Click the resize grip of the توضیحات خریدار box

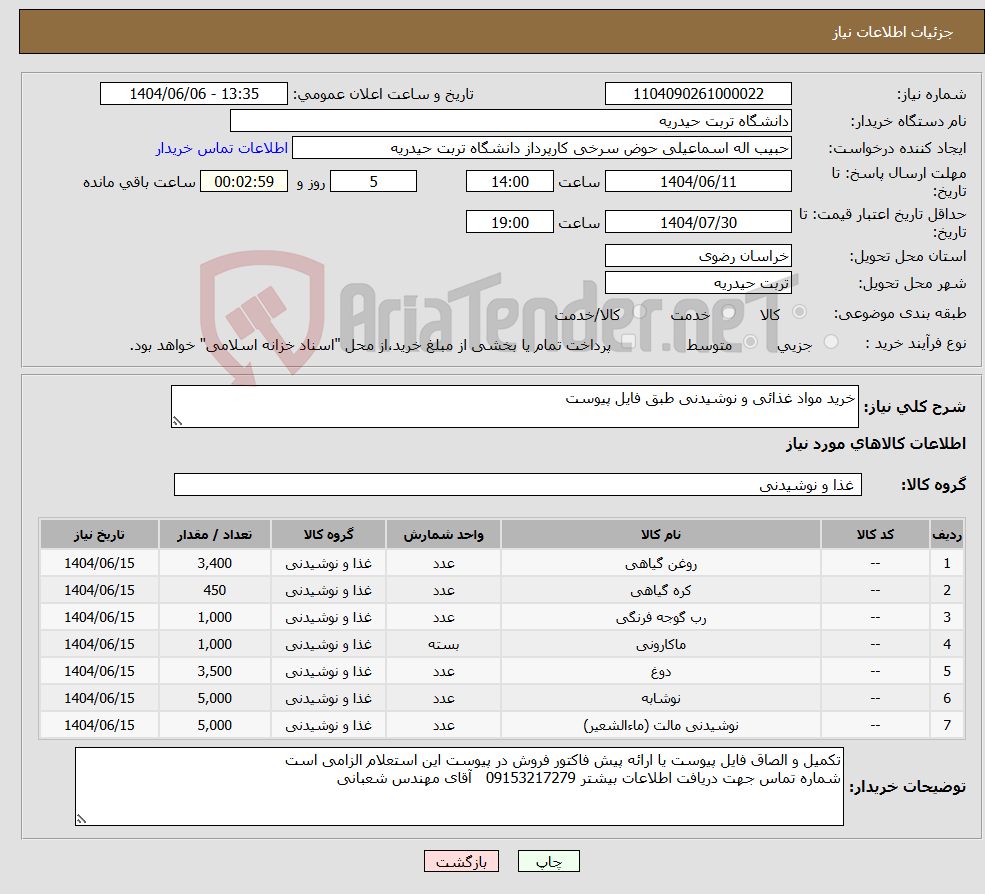click(x=81, y=818)
